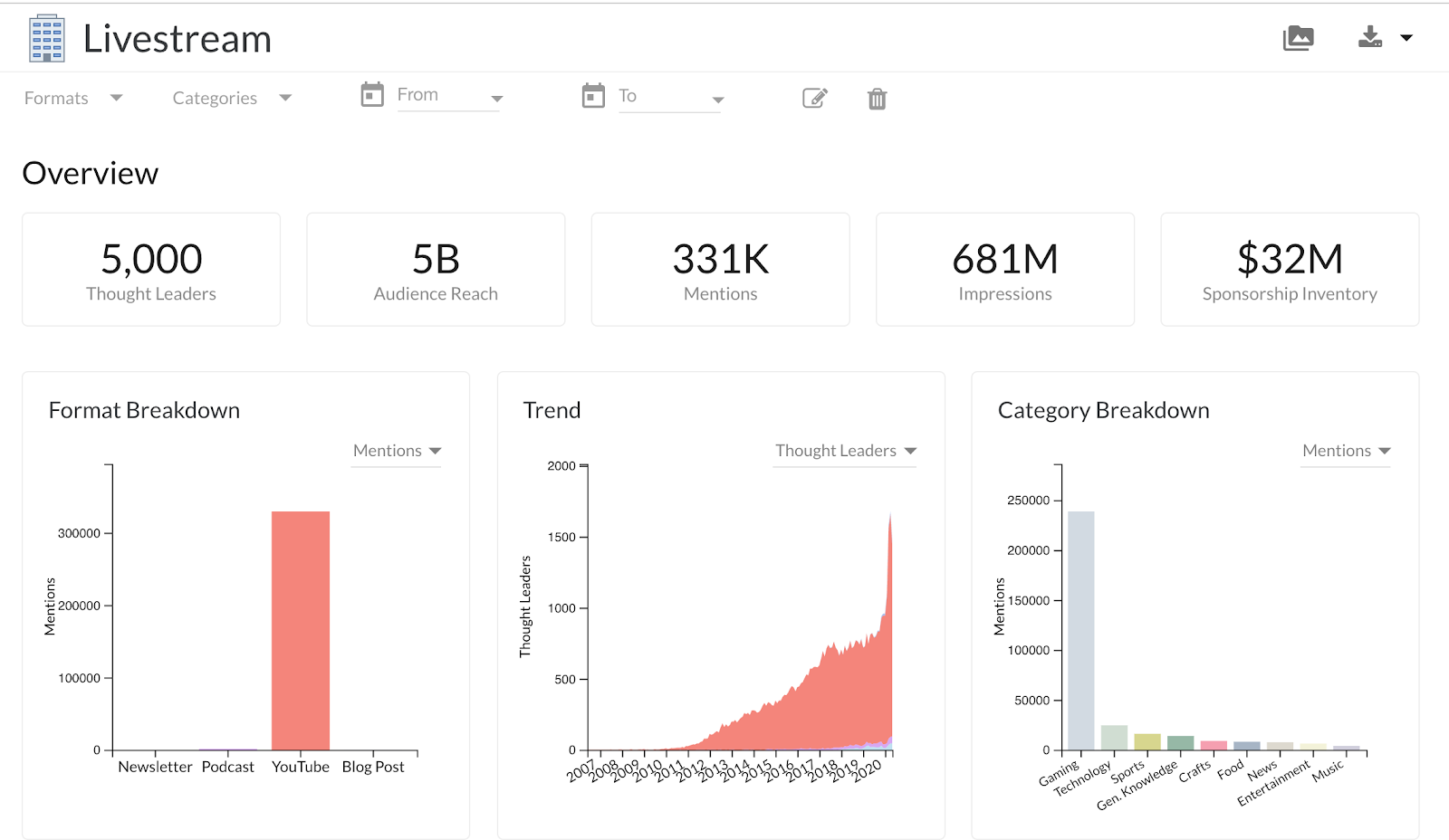This screenshot has height=840, width=1449.
Task: Click the Livestream building logo icon
Action: (47, 38)
